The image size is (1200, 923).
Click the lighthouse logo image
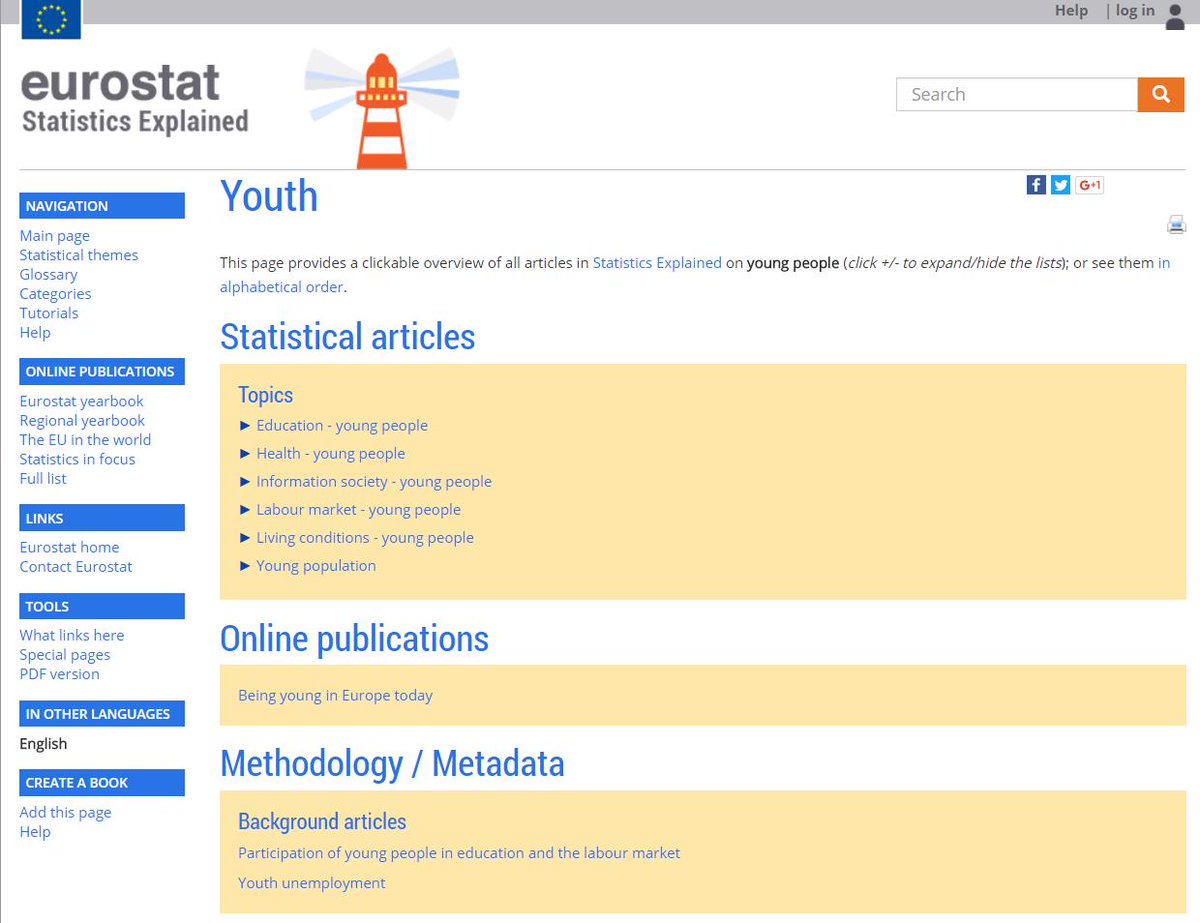click(x=382, y=110)
